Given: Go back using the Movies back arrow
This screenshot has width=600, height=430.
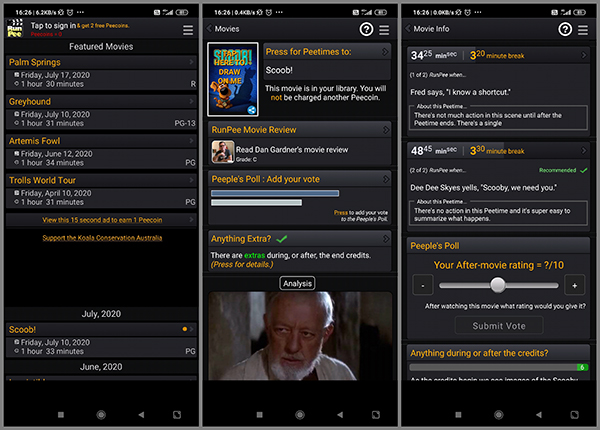Looking at the screenshot, I should 209,29.
